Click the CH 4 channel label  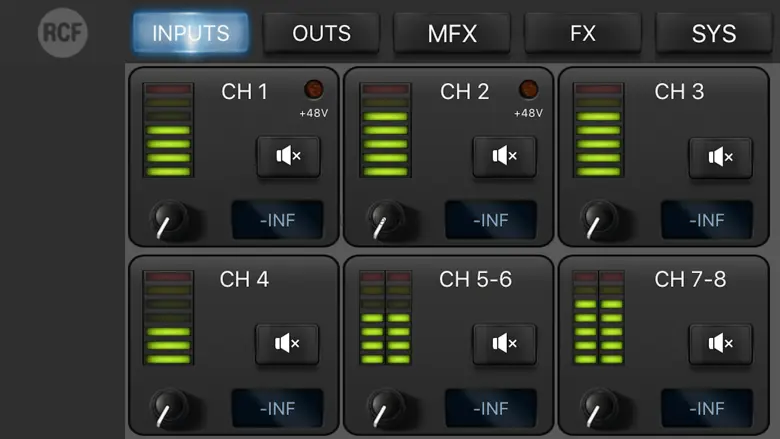click(244, 279)
